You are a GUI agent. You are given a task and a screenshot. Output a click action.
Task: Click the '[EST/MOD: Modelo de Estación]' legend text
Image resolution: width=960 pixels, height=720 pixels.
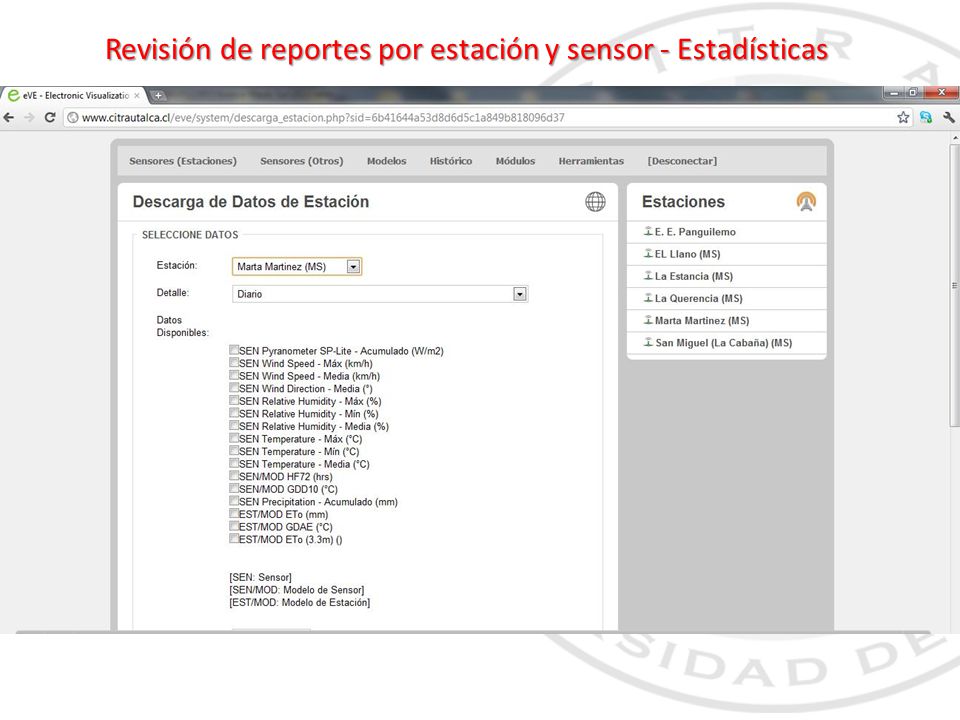[x=299, y=602]
